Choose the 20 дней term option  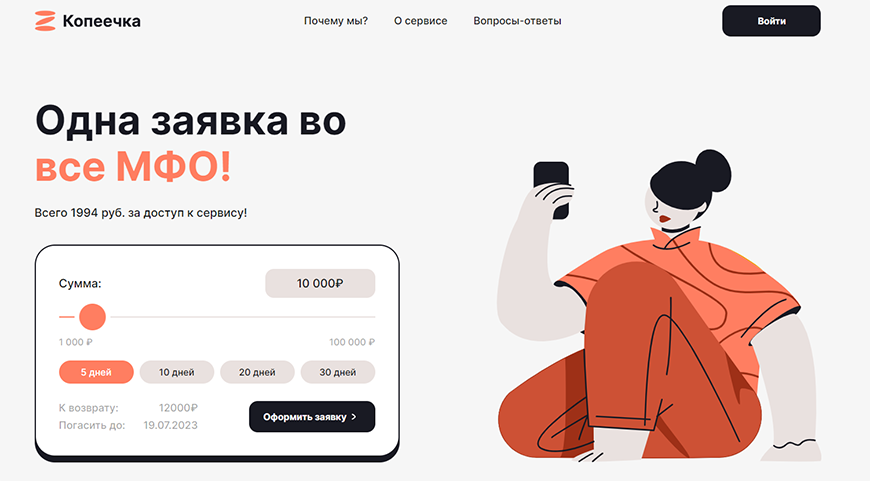pos(257,372)
